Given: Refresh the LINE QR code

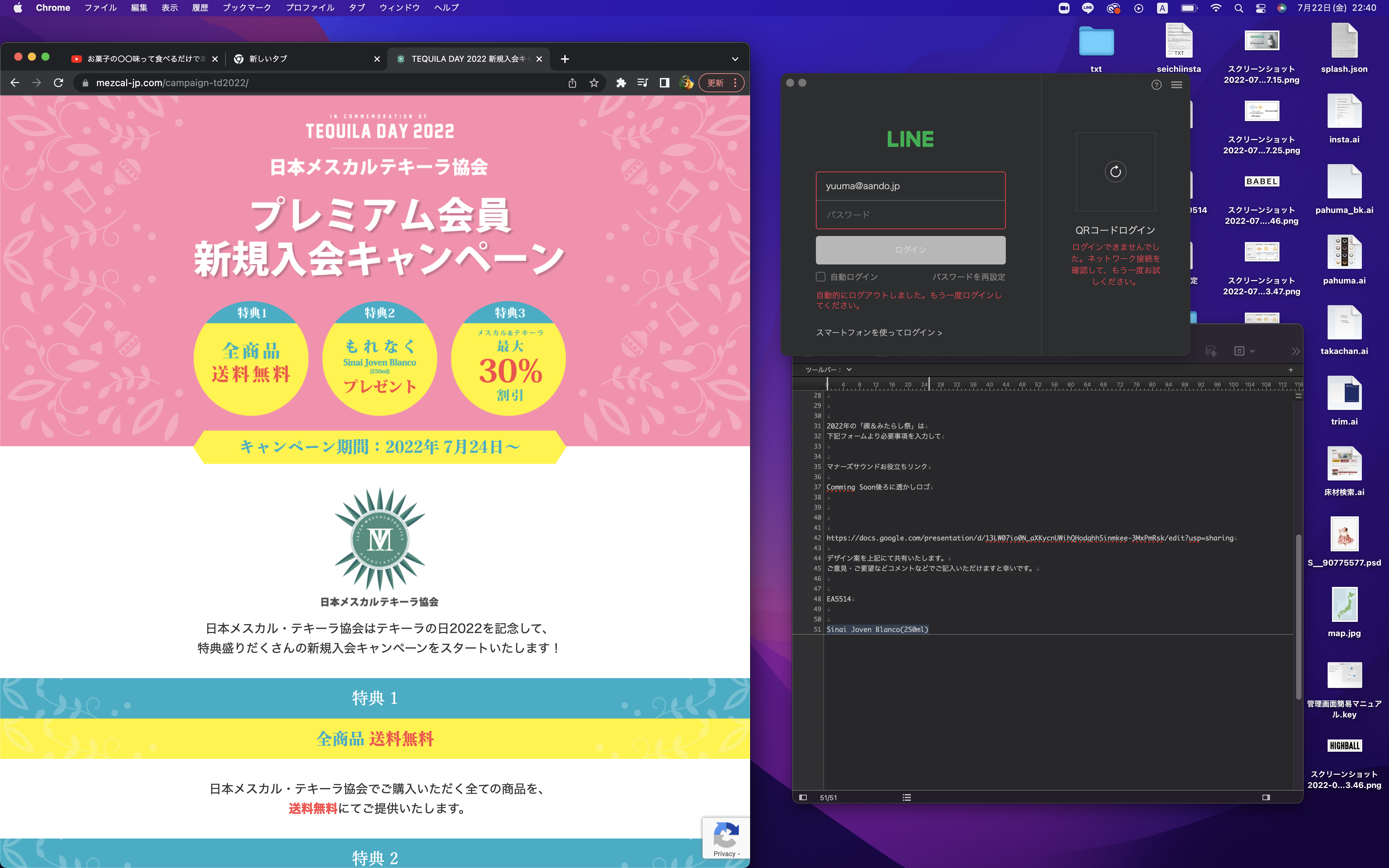Looking at the screenshot, I should [1115, 171].
